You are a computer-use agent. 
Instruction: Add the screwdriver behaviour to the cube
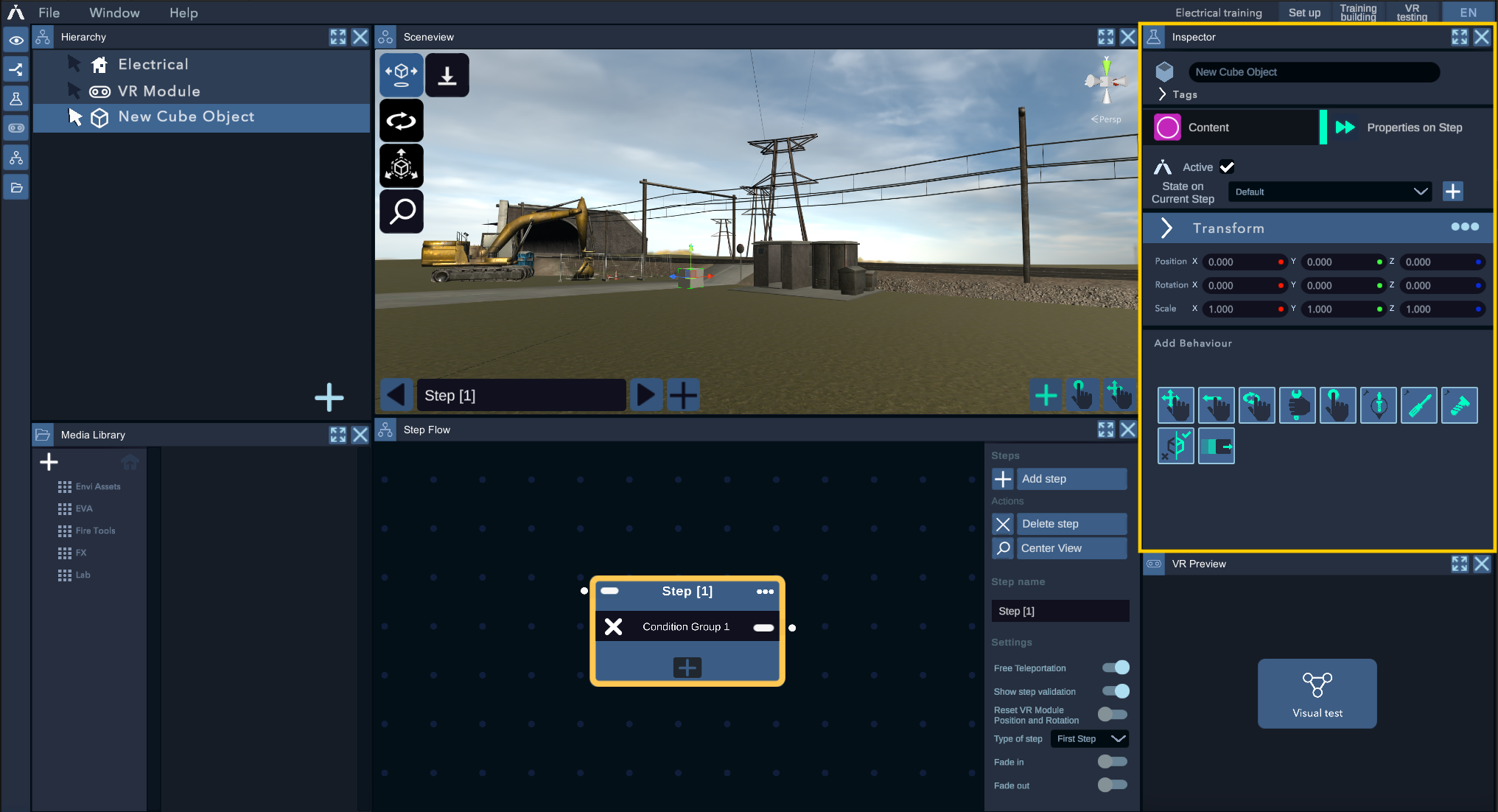pyautogui.click(x=1418, y=405)
